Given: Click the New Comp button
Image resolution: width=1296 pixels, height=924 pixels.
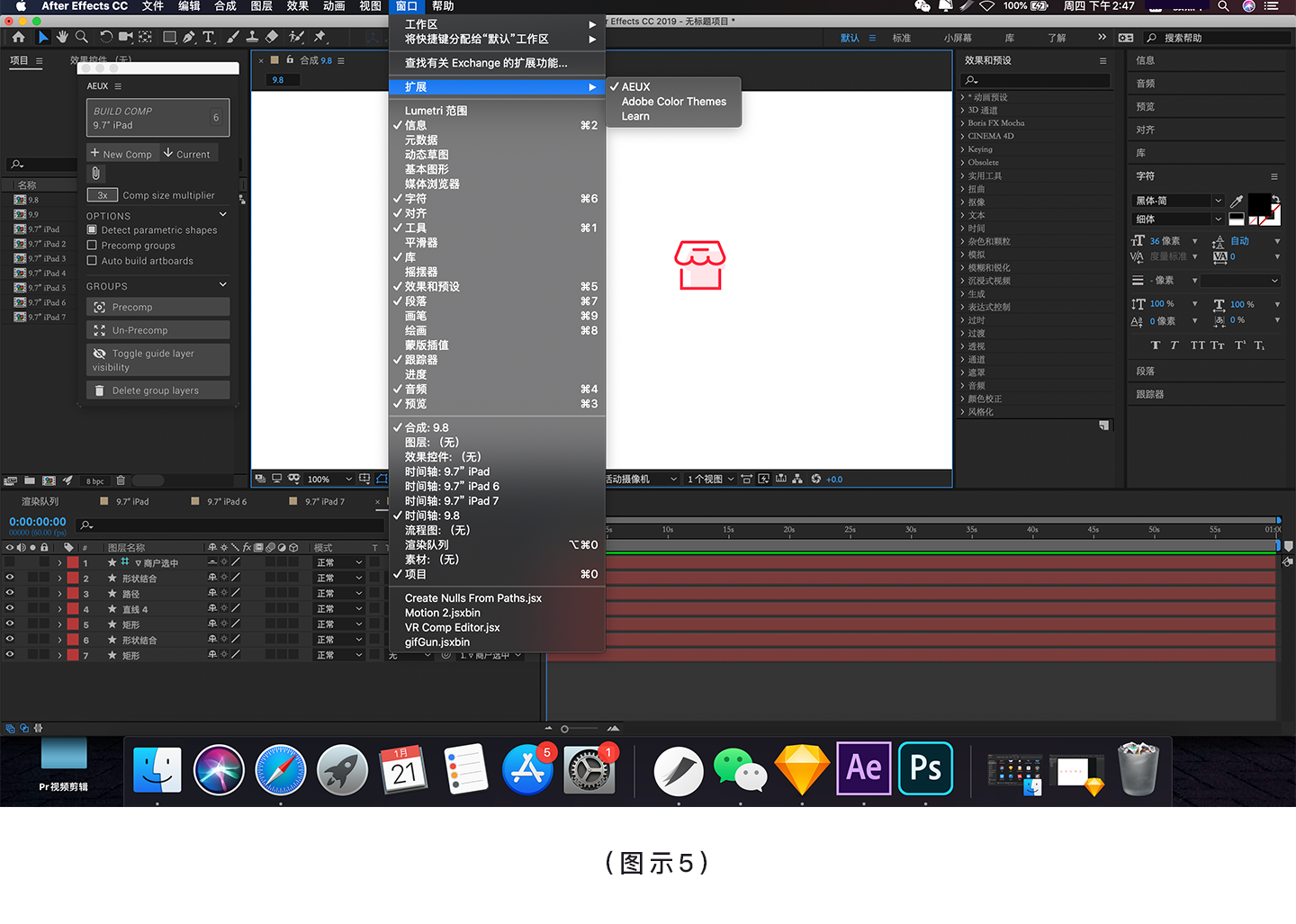Looking at the screenshot, I should [x=121, y=154].
